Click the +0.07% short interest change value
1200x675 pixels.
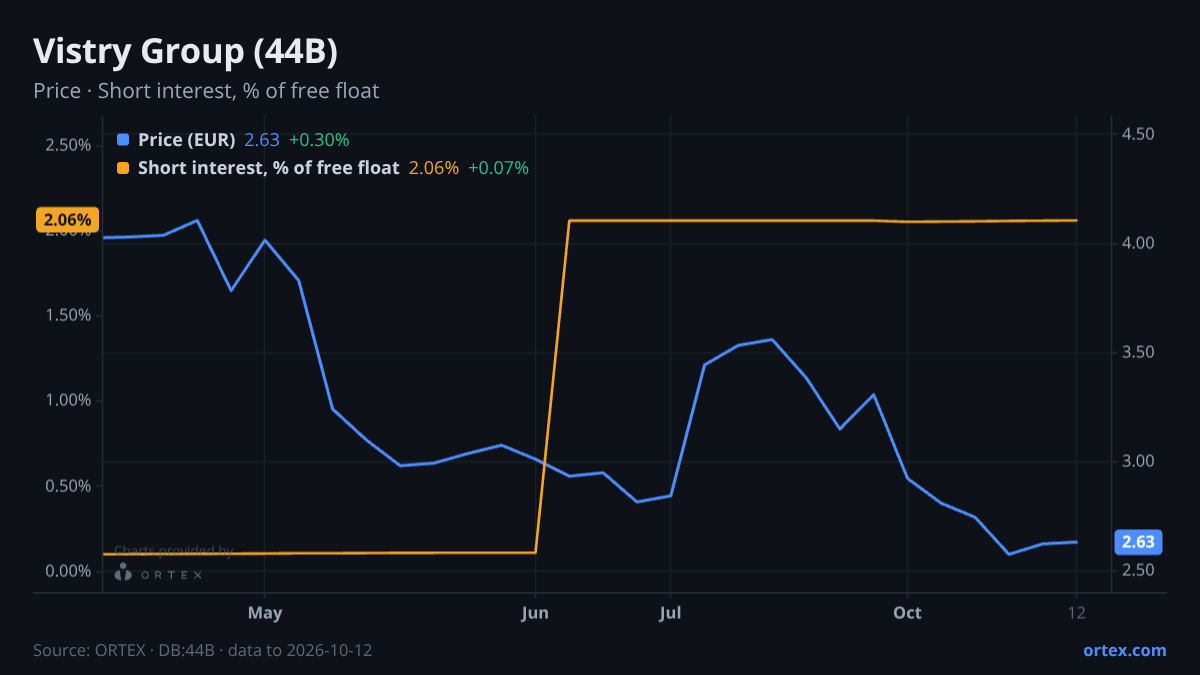point(498,168)
